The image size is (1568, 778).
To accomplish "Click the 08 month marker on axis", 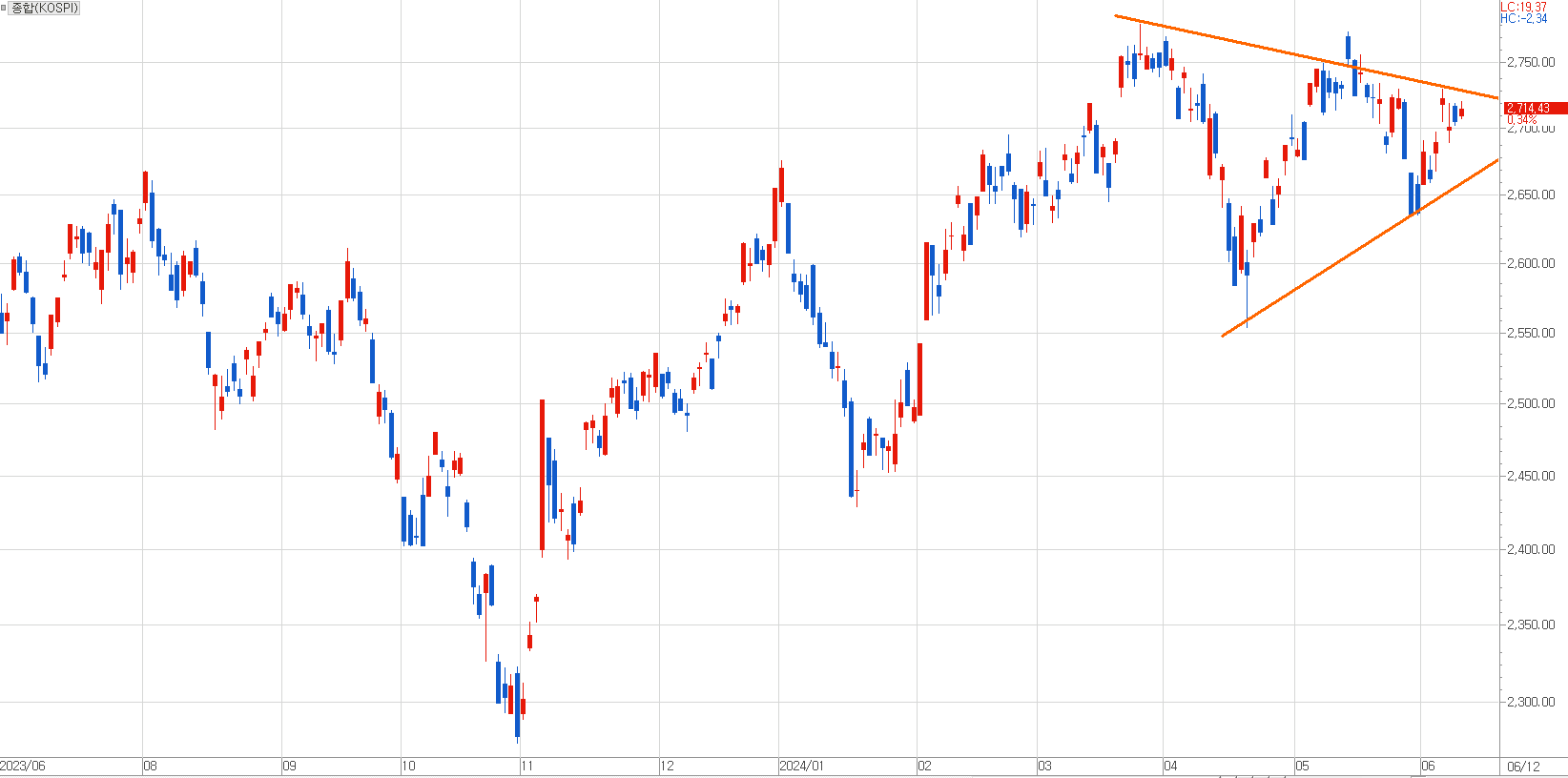I will pyautogui.click(x=150, y=767).
